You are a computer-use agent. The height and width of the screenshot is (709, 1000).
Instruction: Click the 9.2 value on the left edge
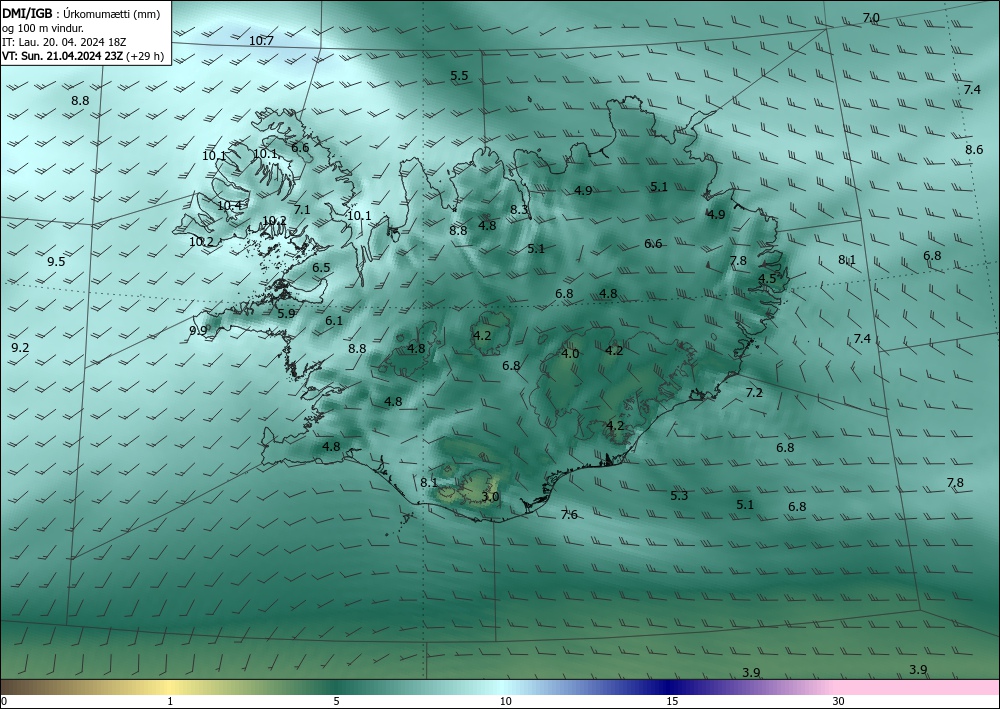tap(20, 347)
